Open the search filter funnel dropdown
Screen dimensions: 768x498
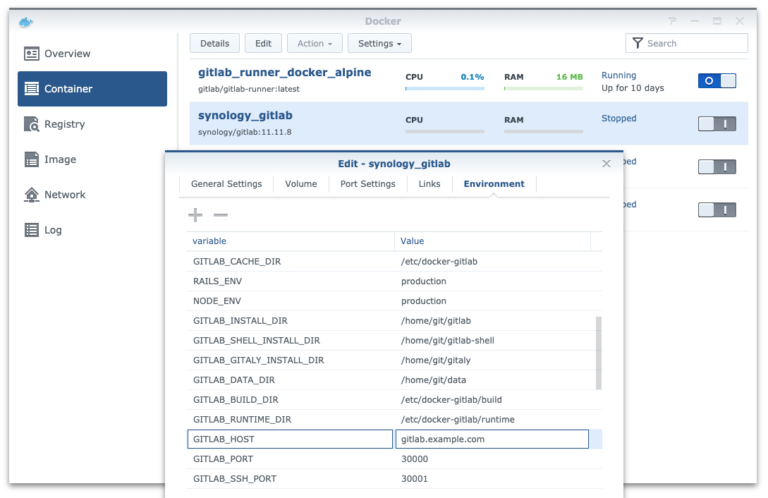tap(637, 44)
